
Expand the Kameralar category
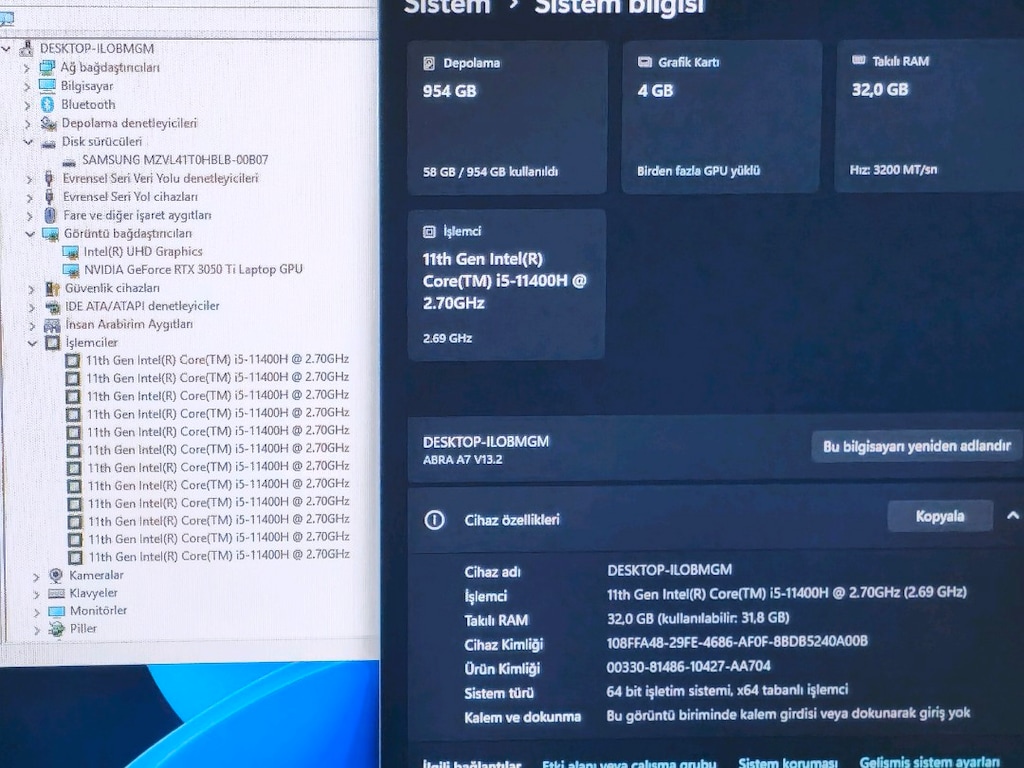pyautogui.click(x=36, y=576)
